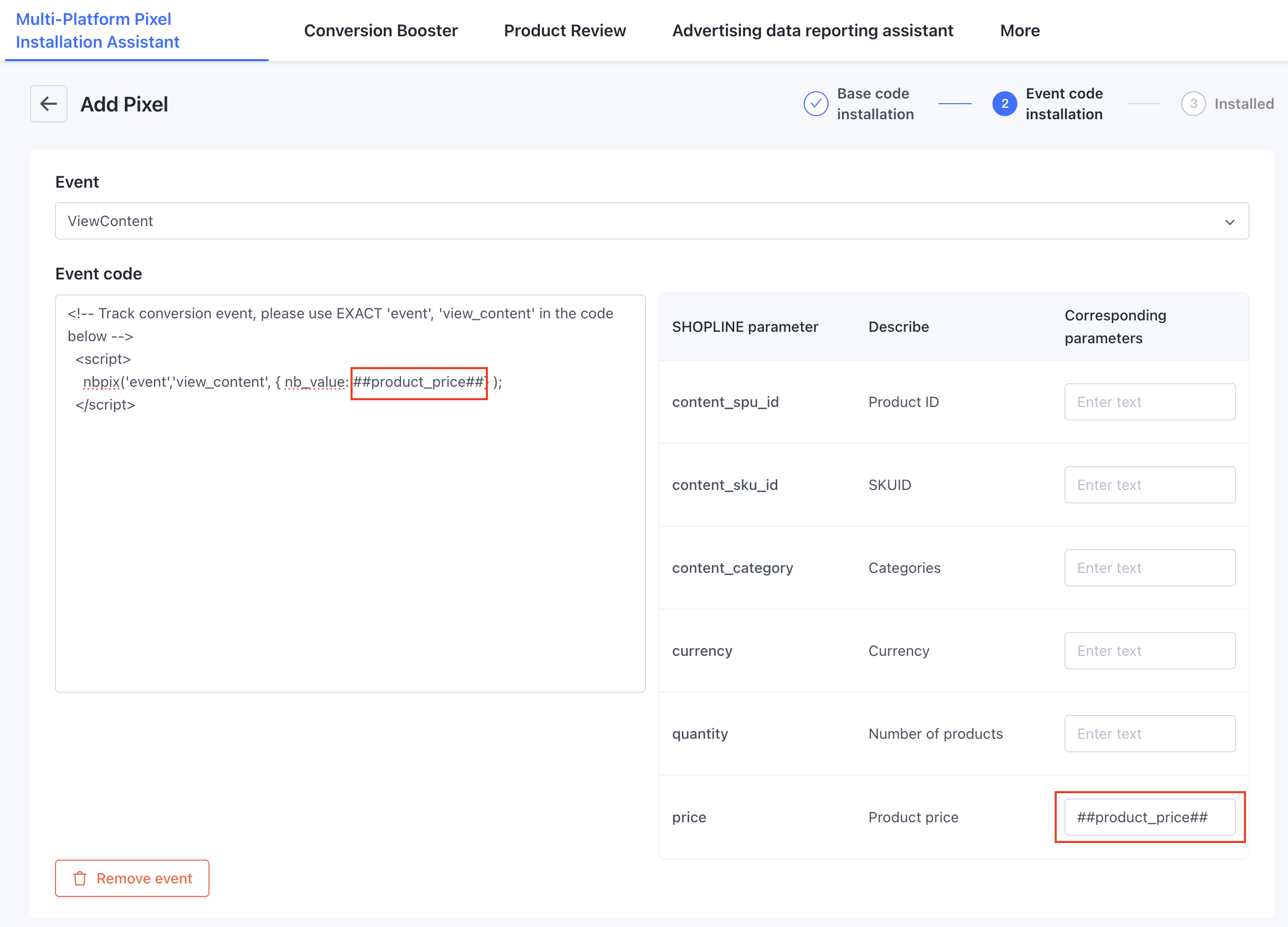Click the back arrow icon
The image size is (1288, 927).
[48, 104]
